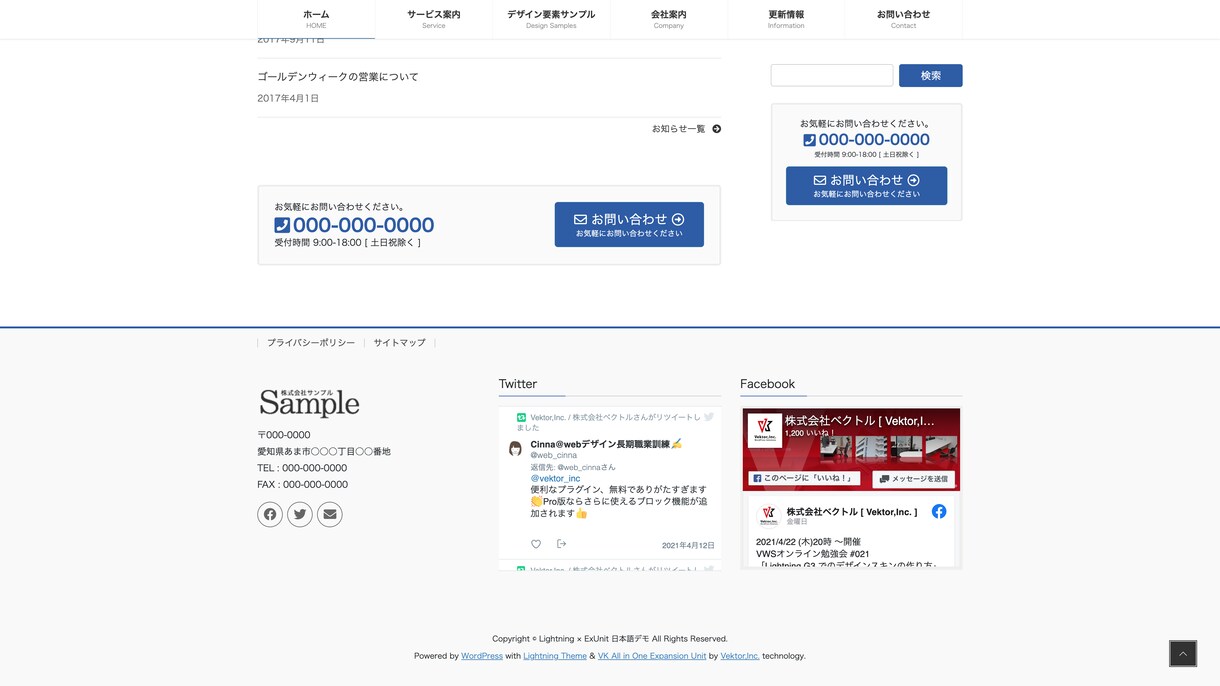Click the arrow icon next to お知らせ一覧
The width and height of the screenshot is (1220, 686).
pyautogui.click(x=716, y=129)
